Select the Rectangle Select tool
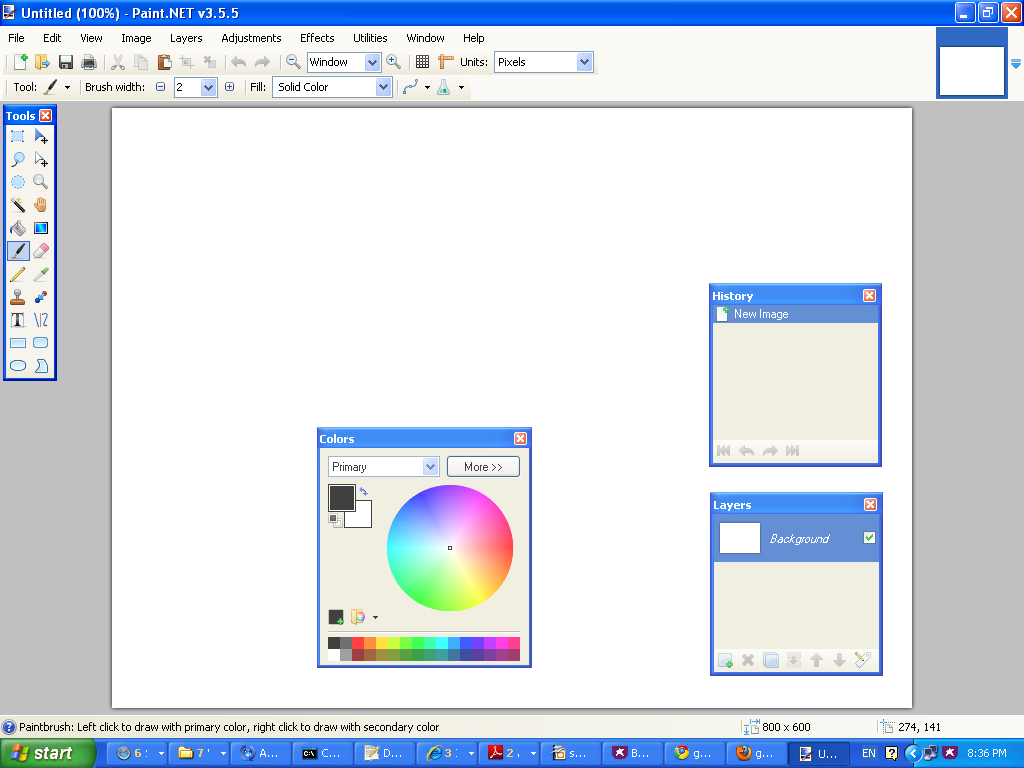 click(18, 136)
